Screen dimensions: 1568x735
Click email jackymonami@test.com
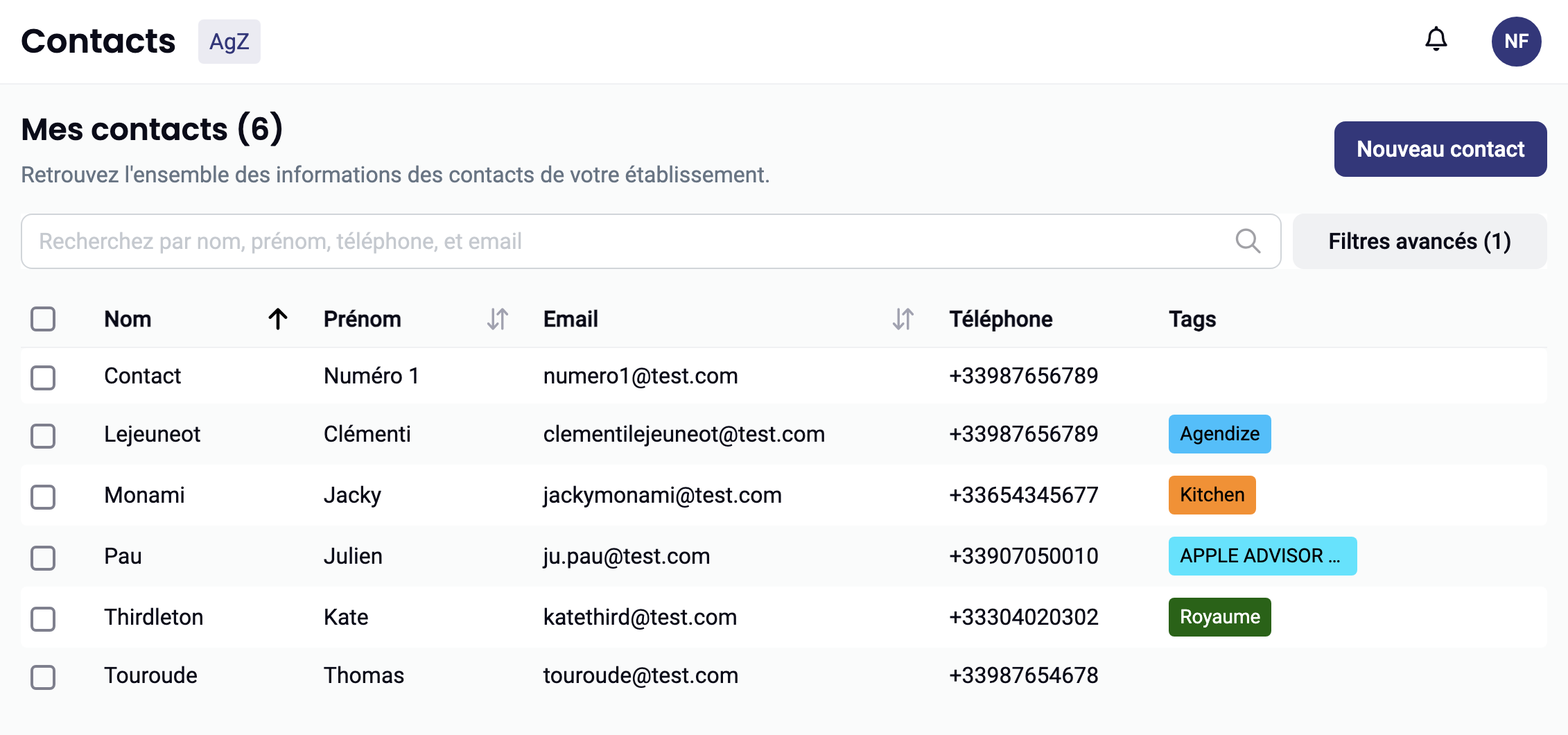(663, 495)
